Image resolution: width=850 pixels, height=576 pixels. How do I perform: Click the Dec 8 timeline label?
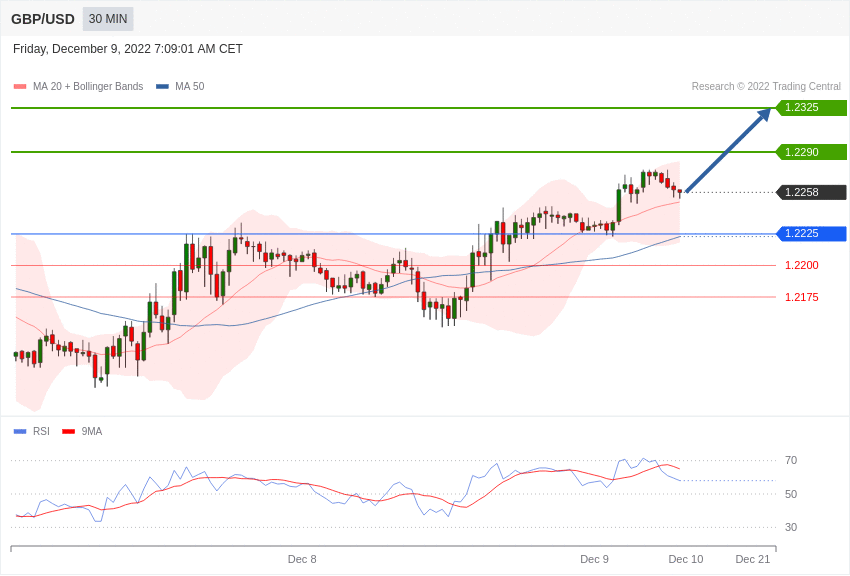pos(302,559)
